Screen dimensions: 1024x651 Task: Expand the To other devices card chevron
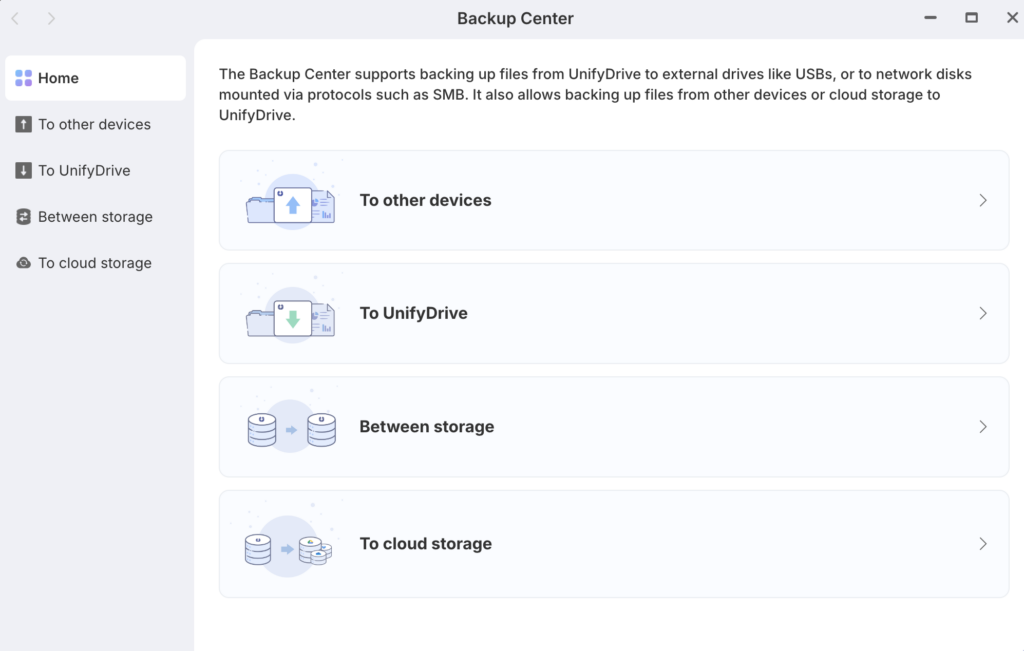coord(983,200)
